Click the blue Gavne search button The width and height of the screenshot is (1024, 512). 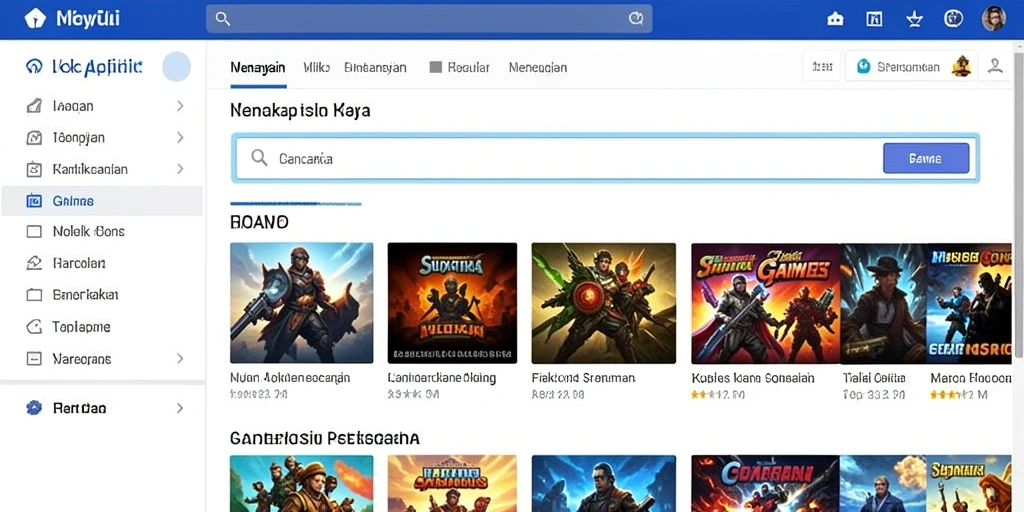925,158
